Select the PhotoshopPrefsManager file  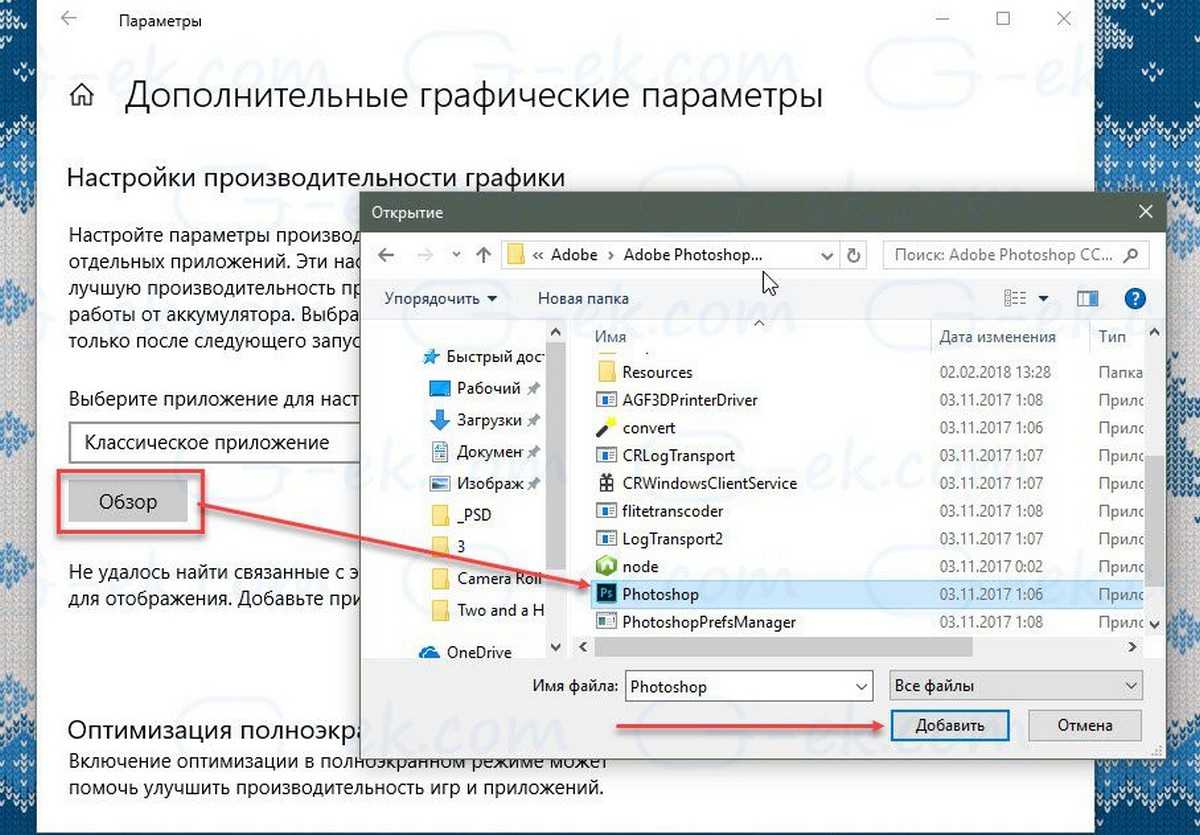click(709, 622)
